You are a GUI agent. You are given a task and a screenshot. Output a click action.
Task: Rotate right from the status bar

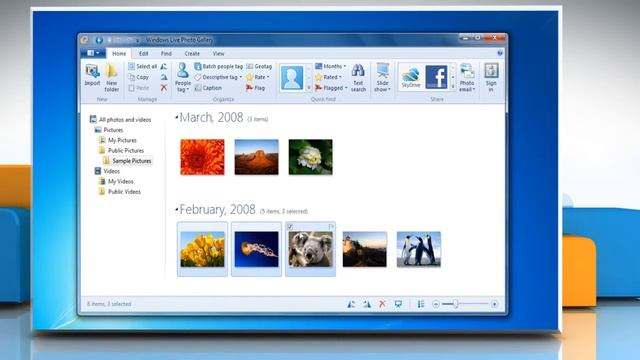click(x=367, y=304)
